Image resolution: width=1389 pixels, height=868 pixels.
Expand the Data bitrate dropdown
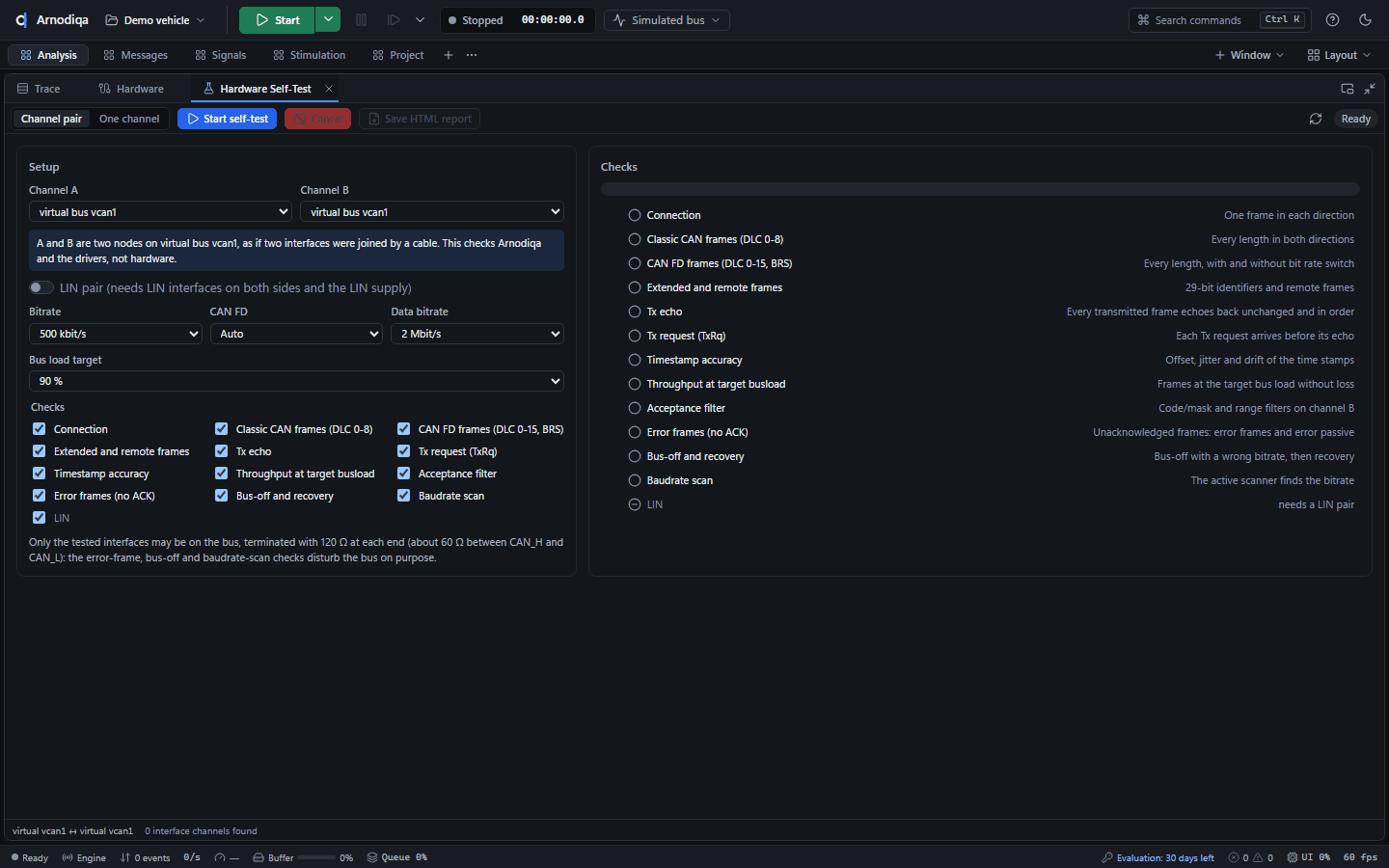(x=477, y=334)
